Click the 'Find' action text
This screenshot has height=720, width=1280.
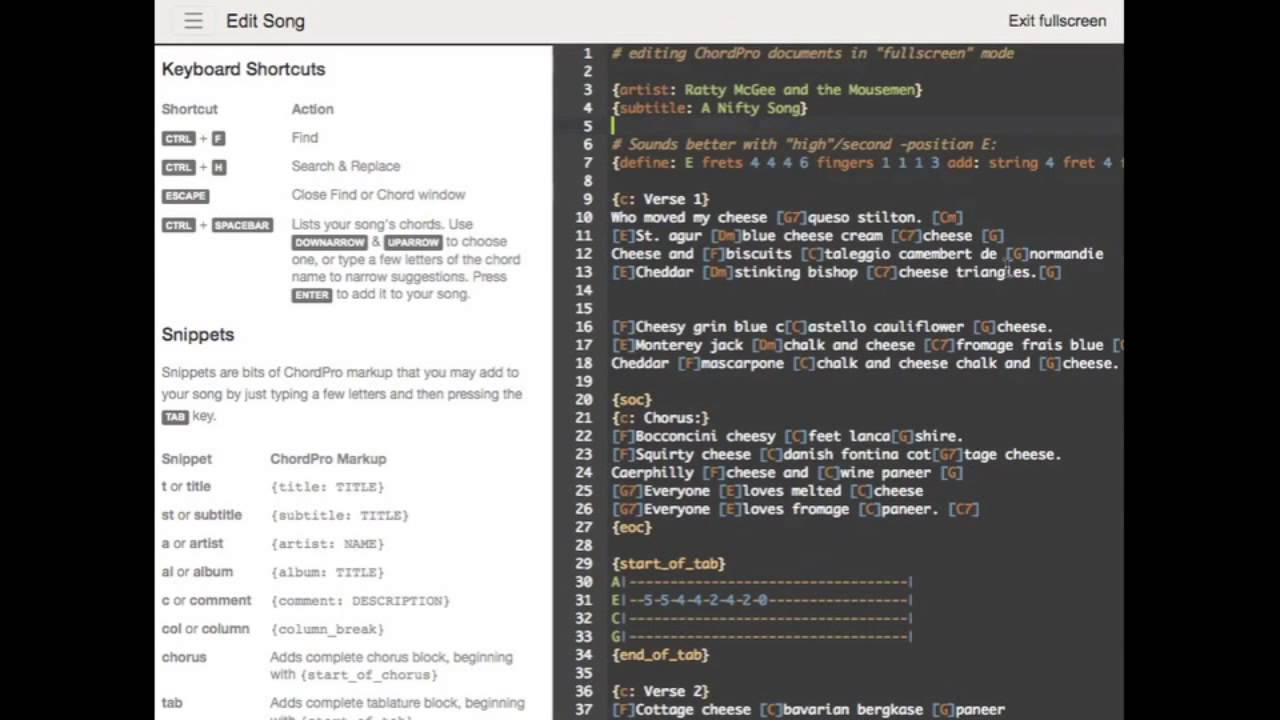pos(305,138)
